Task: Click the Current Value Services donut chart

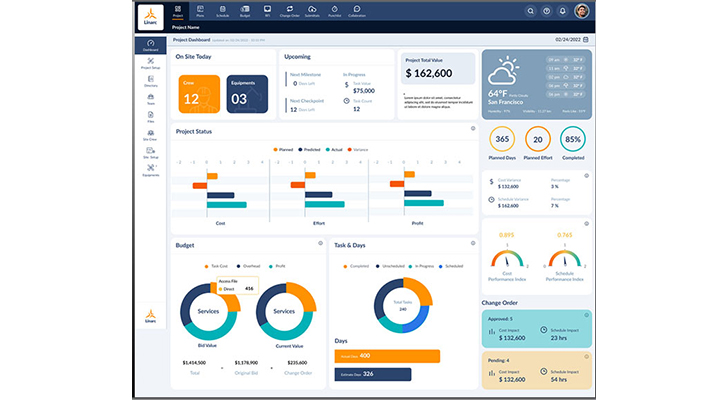Action: (286, 311)
